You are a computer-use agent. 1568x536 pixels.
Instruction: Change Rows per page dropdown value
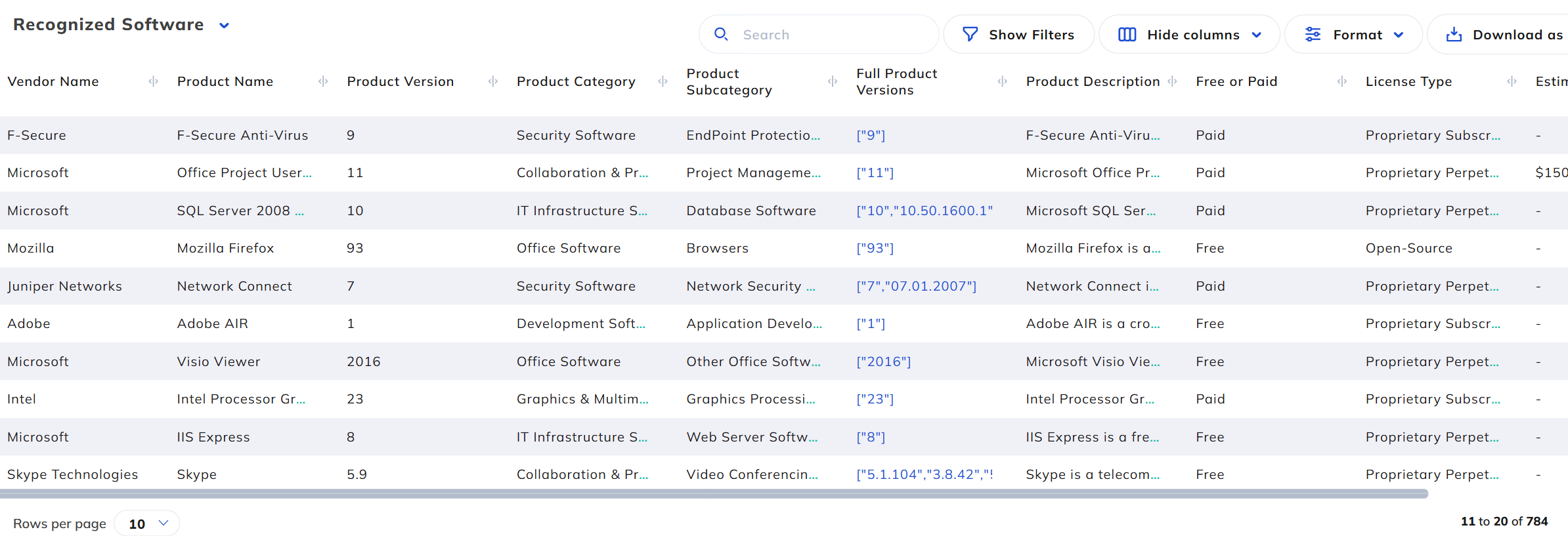[147, 524]
